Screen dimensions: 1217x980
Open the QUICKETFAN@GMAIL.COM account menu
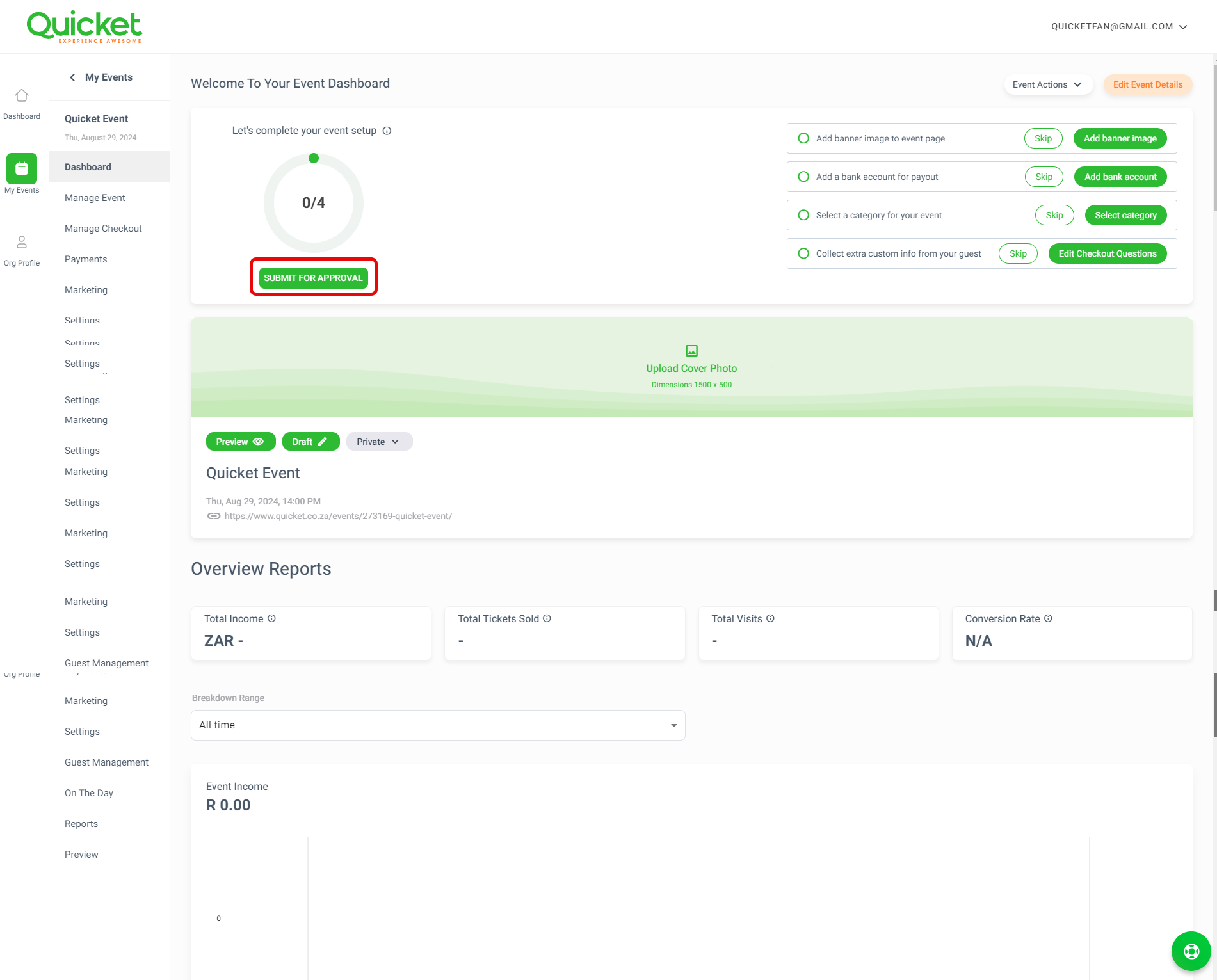pyautogui.click(x=1119, y=27)
